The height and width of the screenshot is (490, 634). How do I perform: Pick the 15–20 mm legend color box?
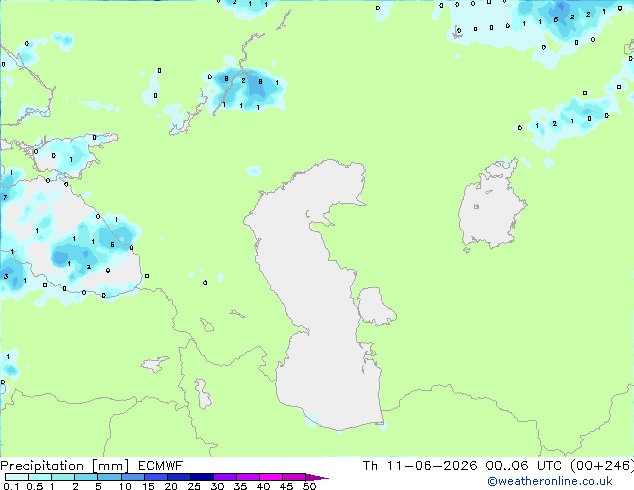(x=155, y=477)
